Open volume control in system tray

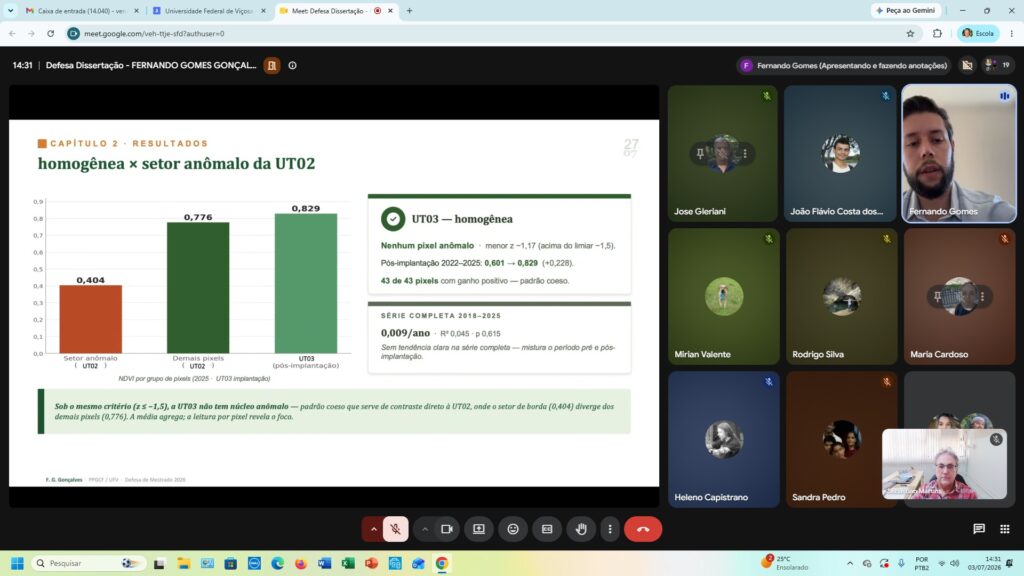pos(955,563)
